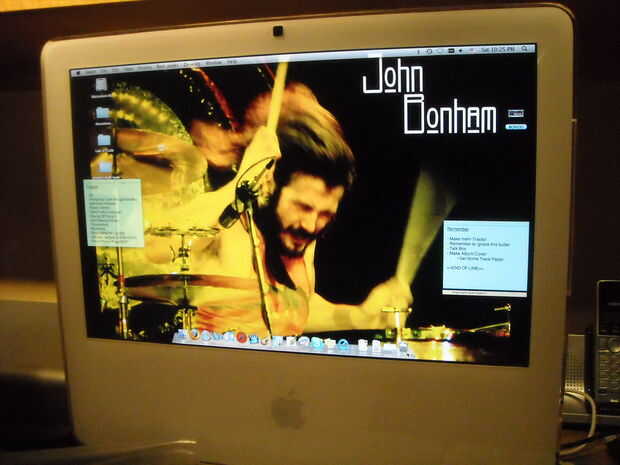Click 'Talk Box' line in blue note
620x465 pixels.
click(x=458, y=249)
